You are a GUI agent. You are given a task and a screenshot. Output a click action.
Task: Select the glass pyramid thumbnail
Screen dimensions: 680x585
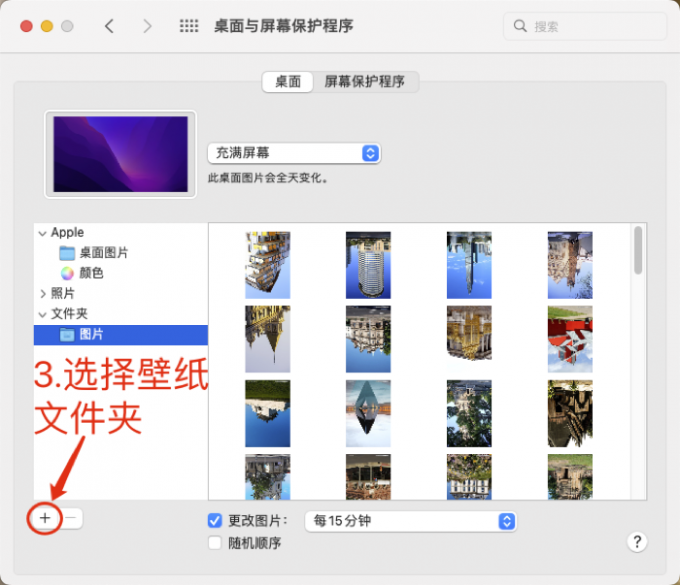click(368, 413)
